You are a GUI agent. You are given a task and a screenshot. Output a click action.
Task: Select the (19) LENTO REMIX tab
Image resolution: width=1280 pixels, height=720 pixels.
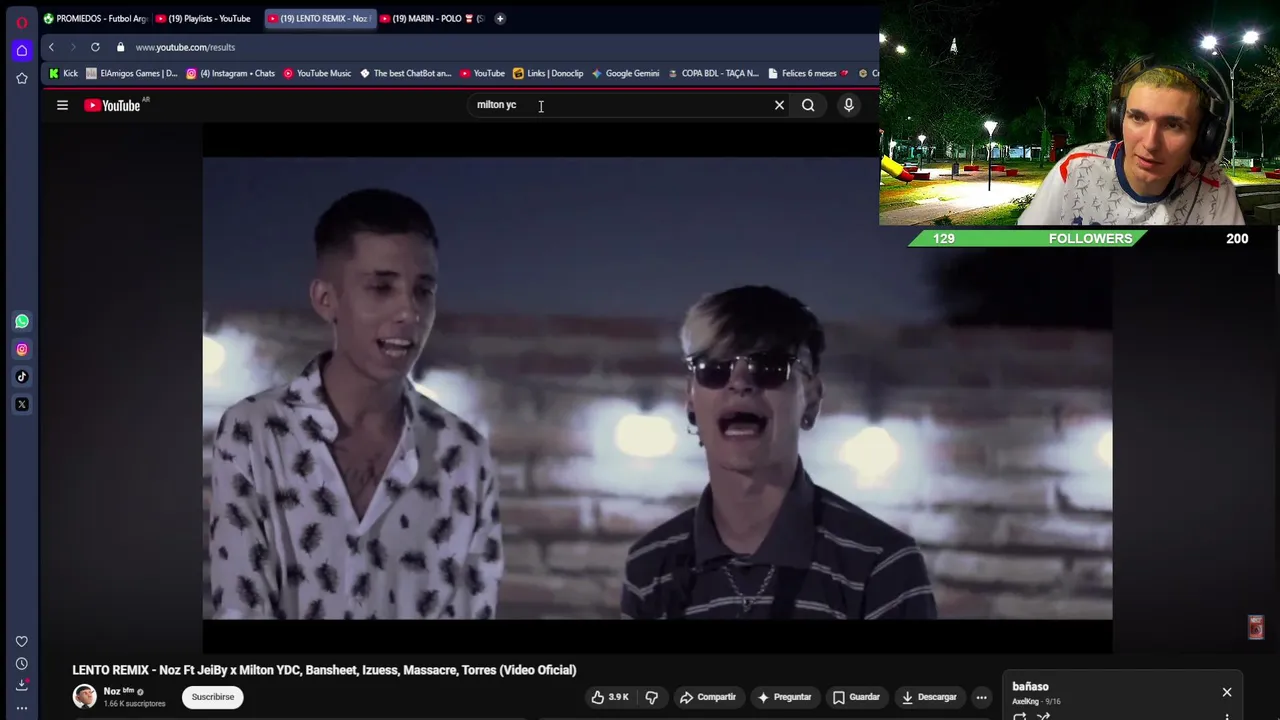320,18
